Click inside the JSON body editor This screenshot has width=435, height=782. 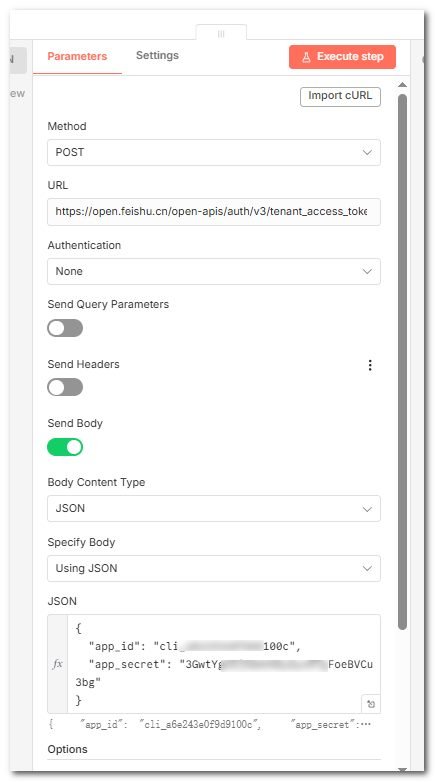point(223,664)
